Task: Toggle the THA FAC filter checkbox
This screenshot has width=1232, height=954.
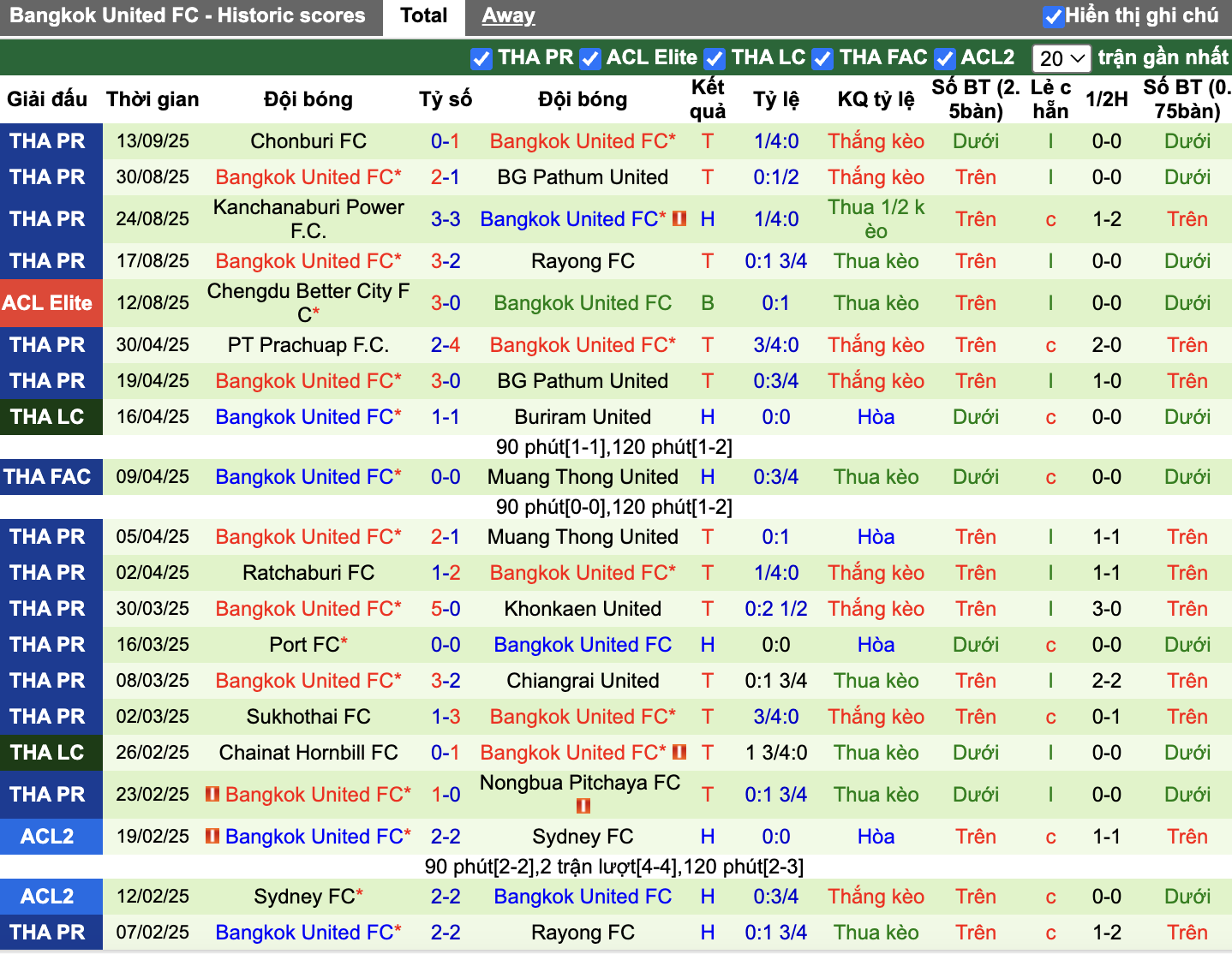Action: [x=822, y=58]
